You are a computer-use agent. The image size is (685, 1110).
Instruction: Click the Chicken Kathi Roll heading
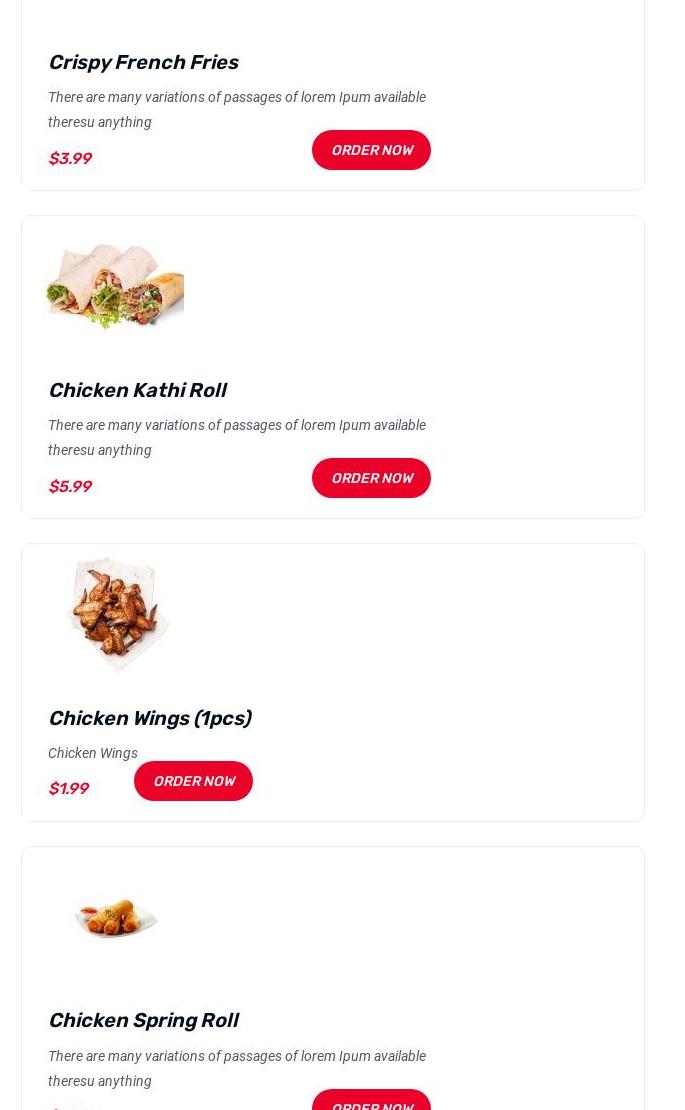pos(137,390)
